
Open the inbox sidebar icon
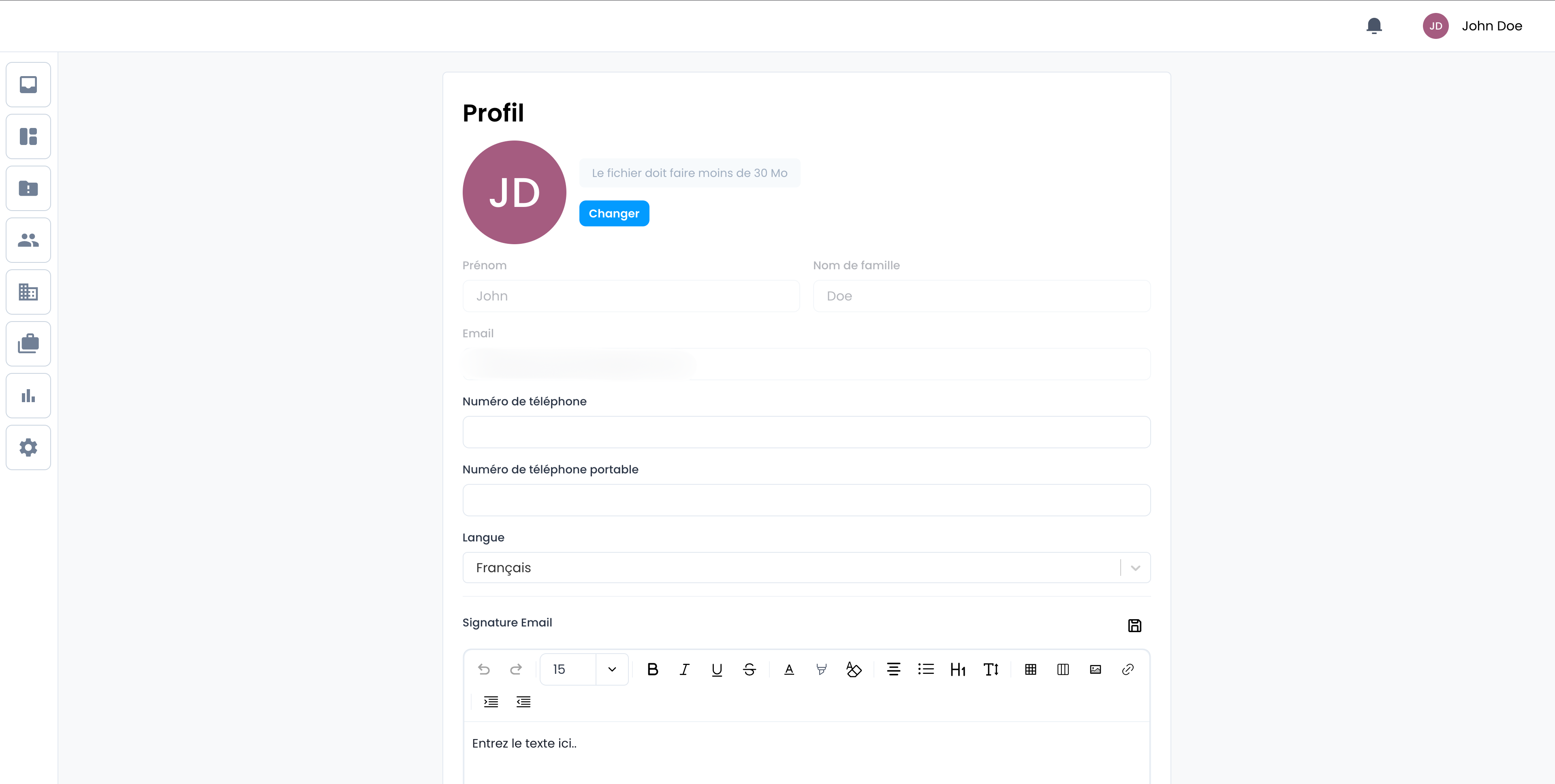pos(28,85)
